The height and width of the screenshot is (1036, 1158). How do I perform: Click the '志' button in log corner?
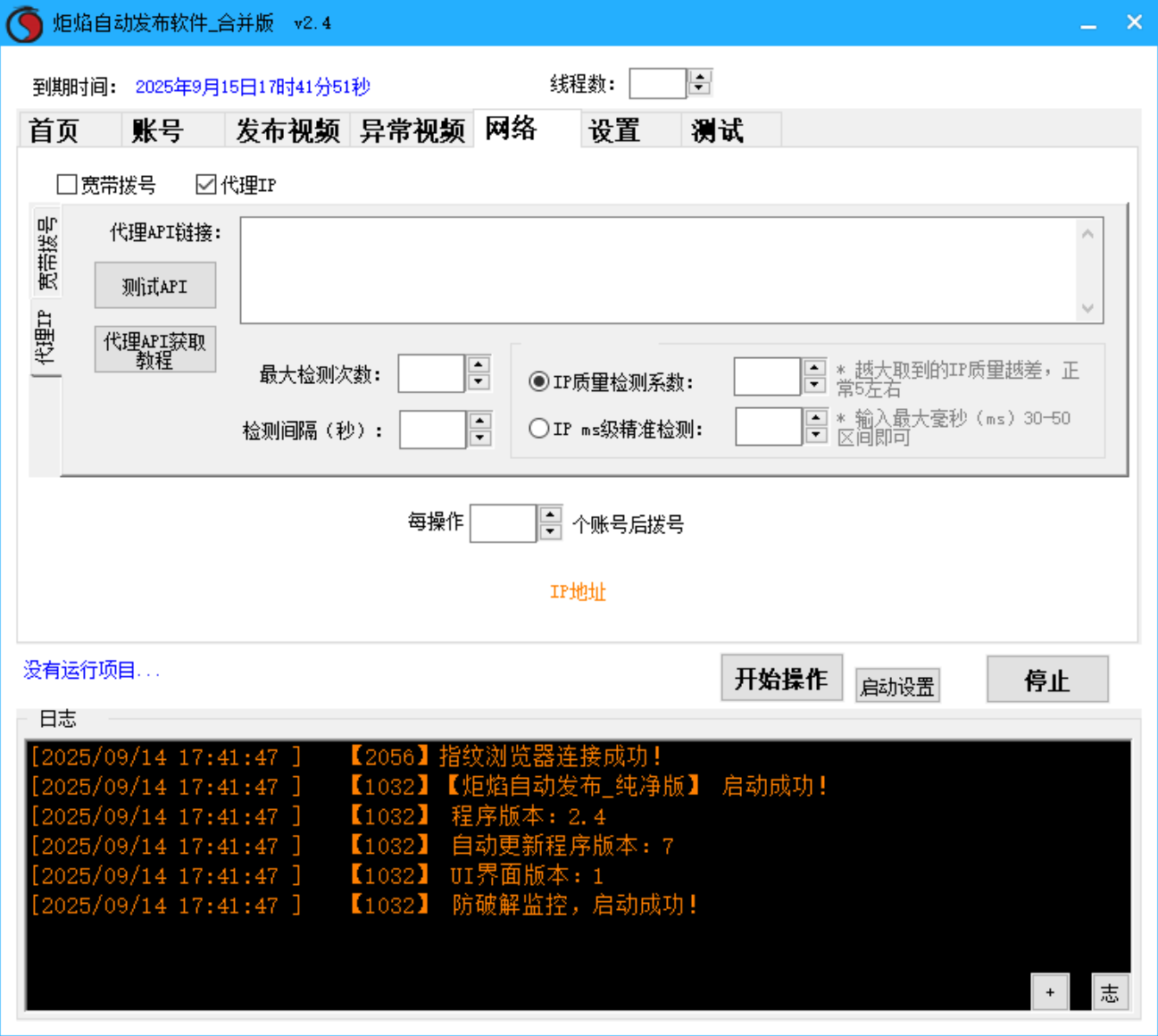coord(1110,992)
